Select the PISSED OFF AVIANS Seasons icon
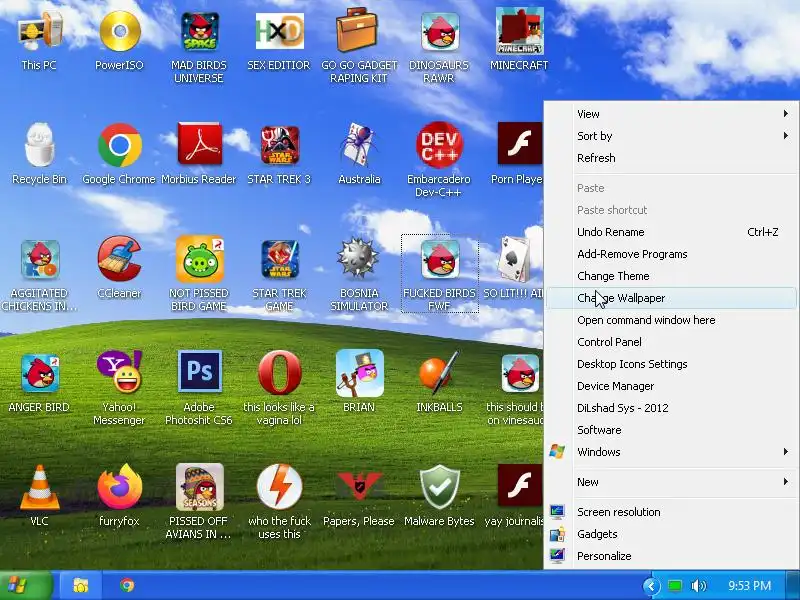The width and height of the screenshot is (800, 600). [x=199, y=487]
